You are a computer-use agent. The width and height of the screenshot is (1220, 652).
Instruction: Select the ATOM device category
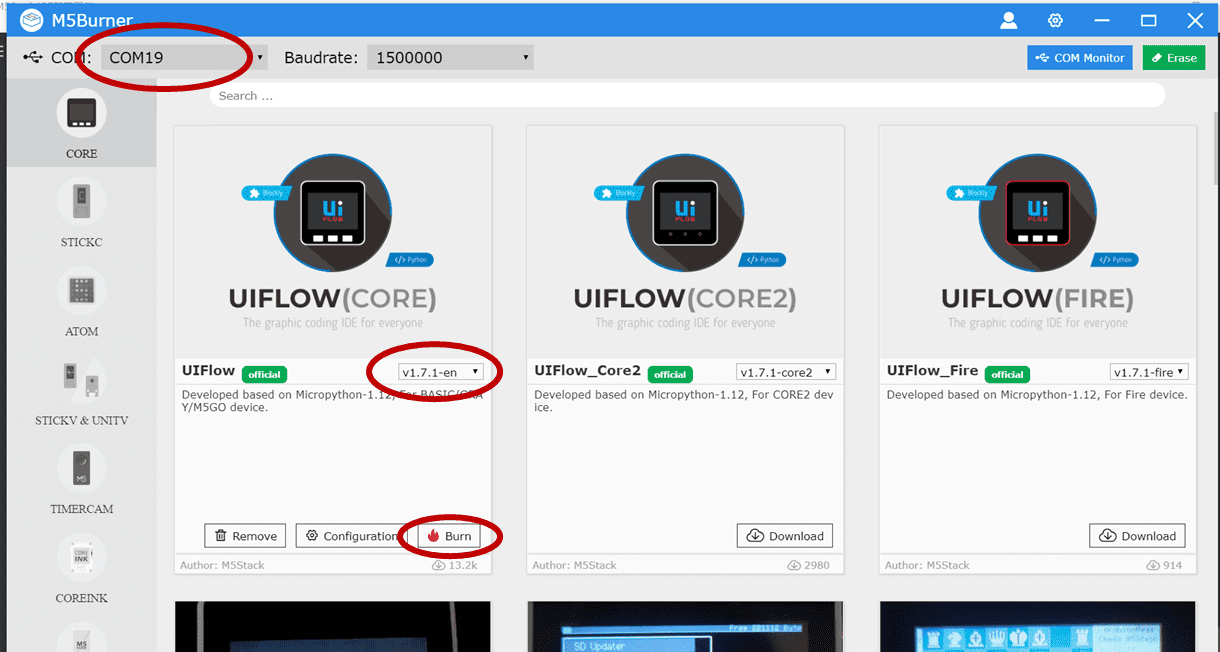pos(82,302)
